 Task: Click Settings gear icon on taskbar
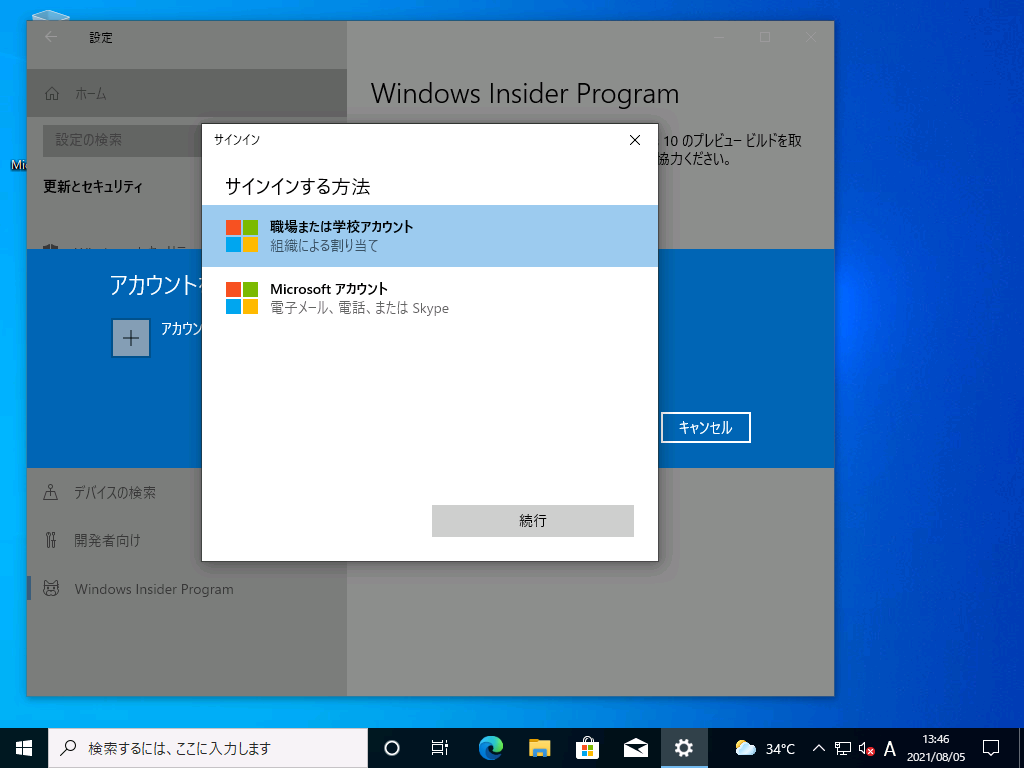coord(684,748)
